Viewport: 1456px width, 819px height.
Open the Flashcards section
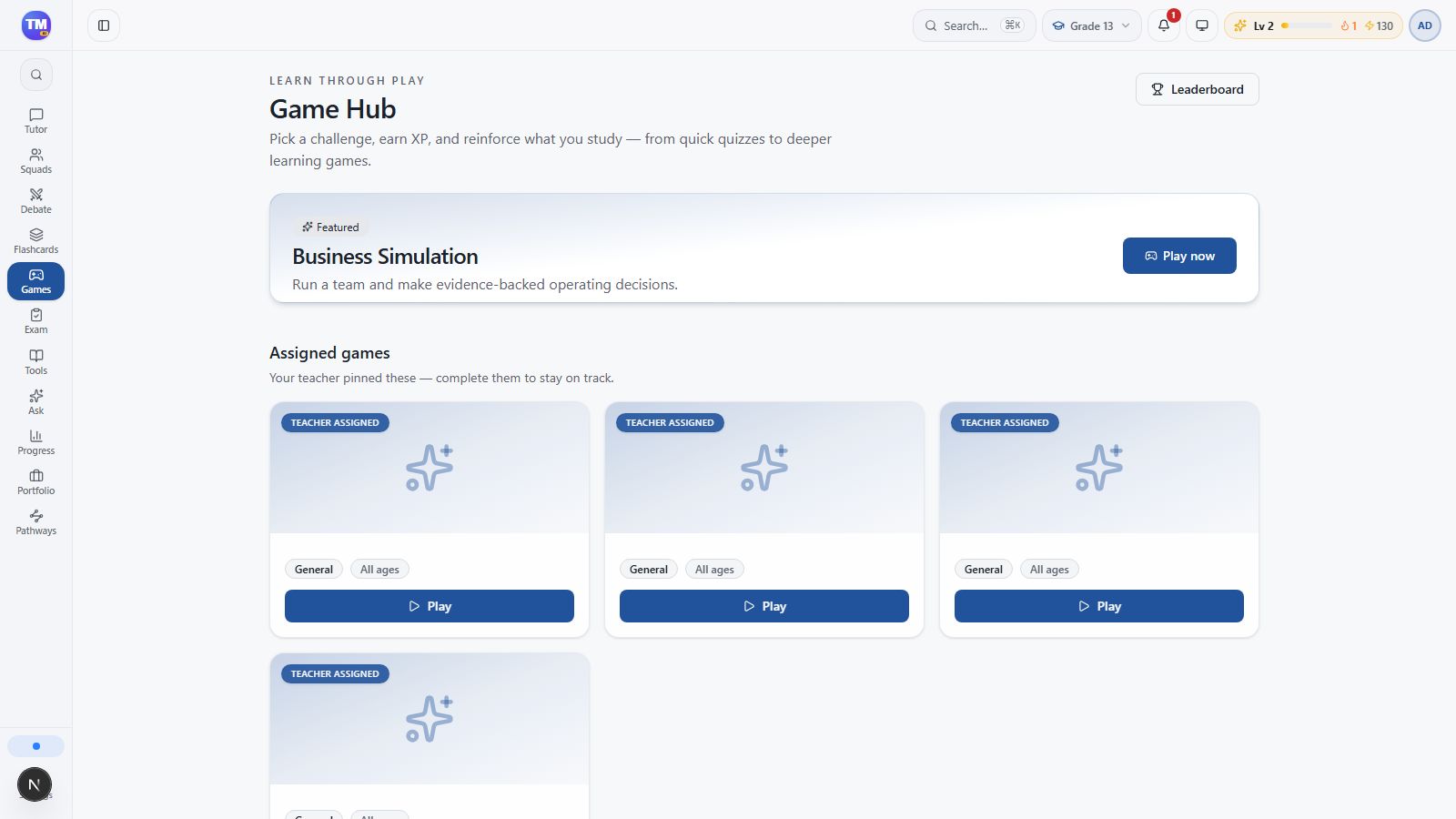coord(36,241)
